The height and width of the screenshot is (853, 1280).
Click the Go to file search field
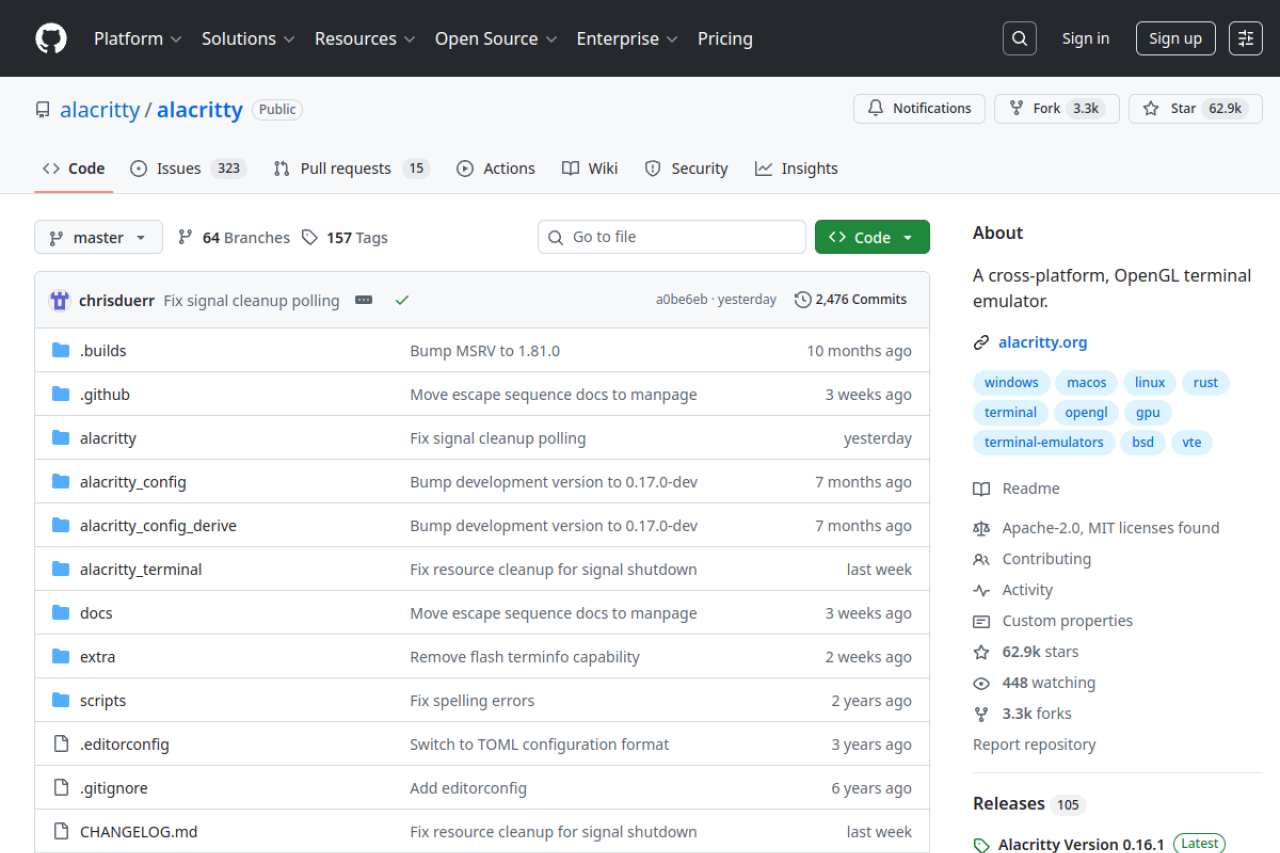(671, 237)
